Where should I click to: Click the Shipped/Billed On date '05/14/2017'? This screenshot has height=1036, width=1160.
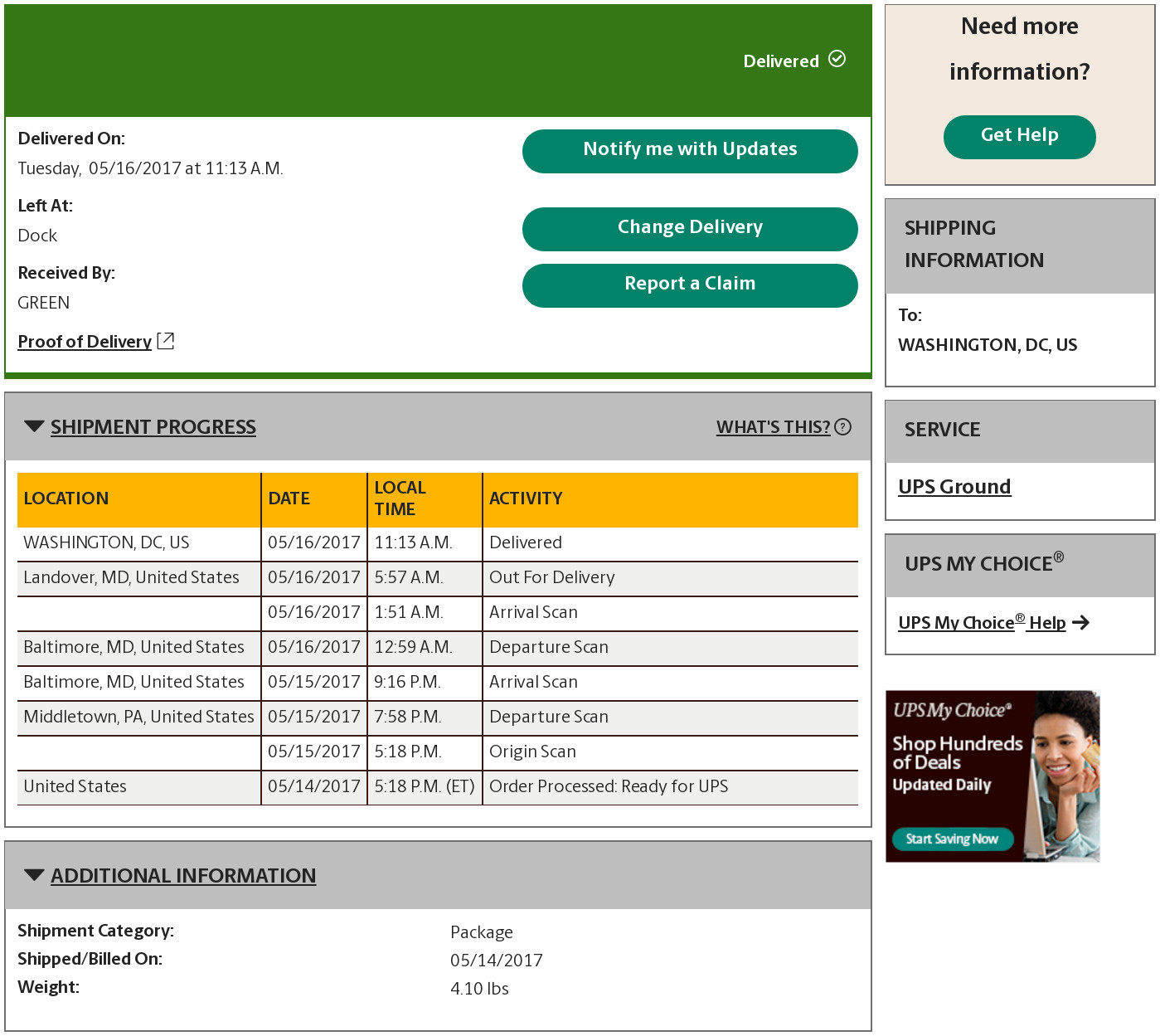pos(496,961)
